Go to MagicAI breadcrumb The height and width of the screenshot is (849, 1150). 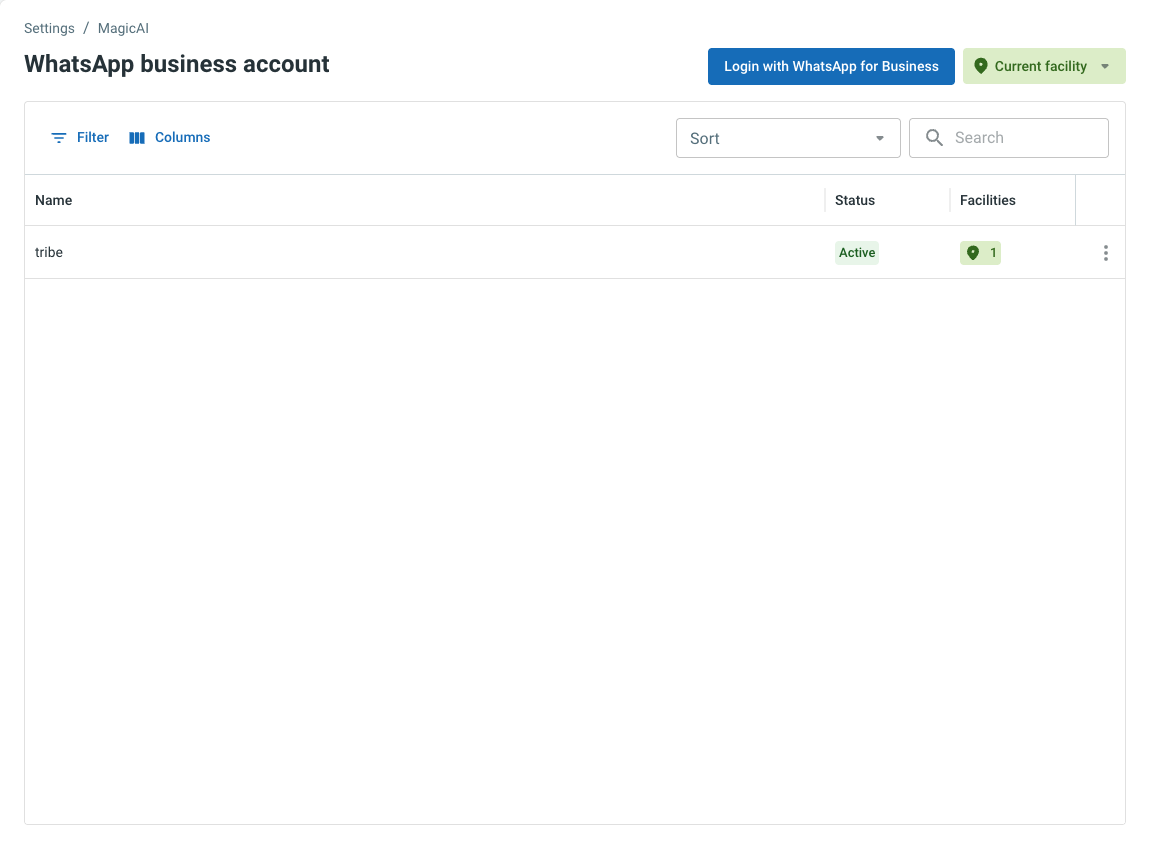click(123, 29)
